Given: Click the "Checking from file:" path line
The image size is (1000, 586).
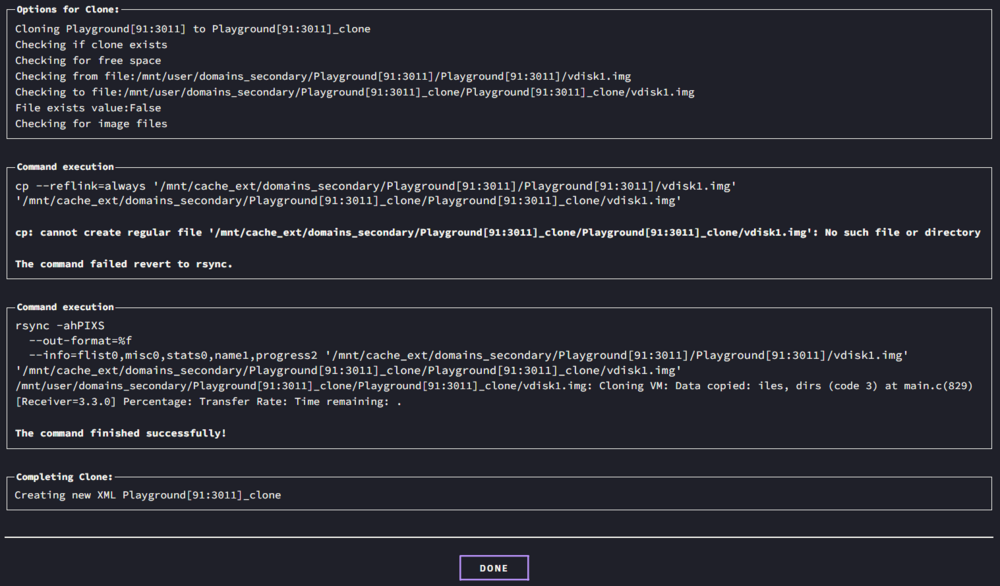Looking at the screenshot, I should (x=323, y=77).
